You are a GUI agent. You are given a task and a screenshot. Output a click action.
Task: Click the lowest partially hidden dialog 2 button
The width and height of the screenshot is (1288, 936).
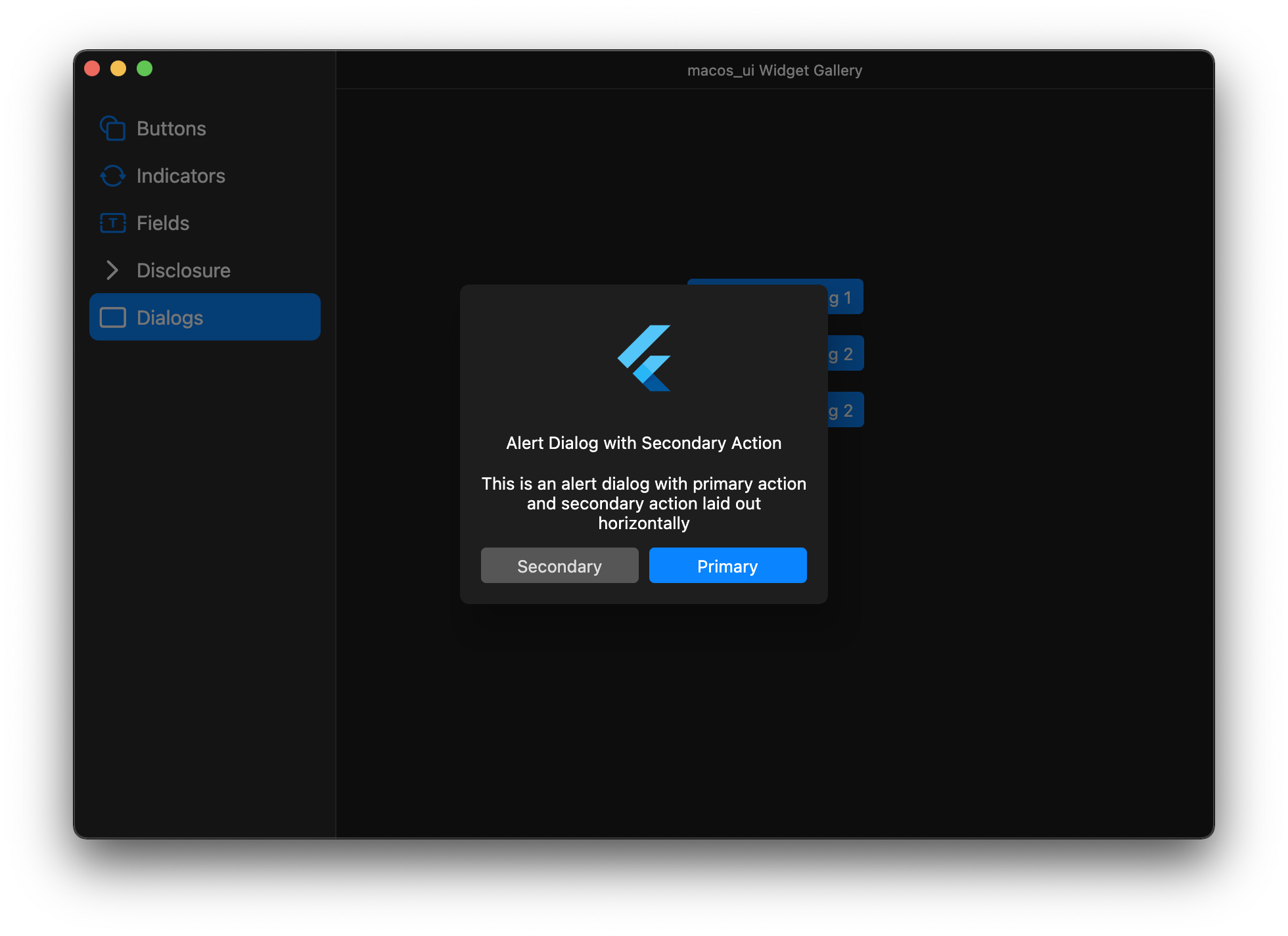[x=845, y=410]
